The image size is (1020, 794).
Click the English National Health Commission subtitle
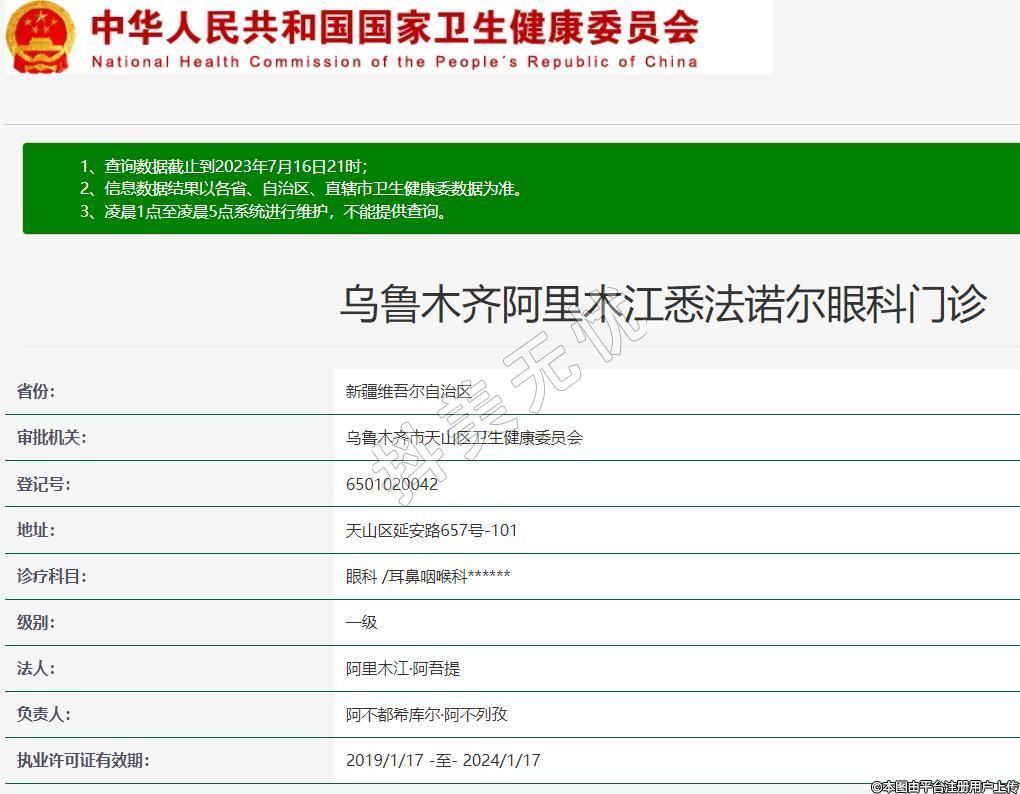point(394,61)
